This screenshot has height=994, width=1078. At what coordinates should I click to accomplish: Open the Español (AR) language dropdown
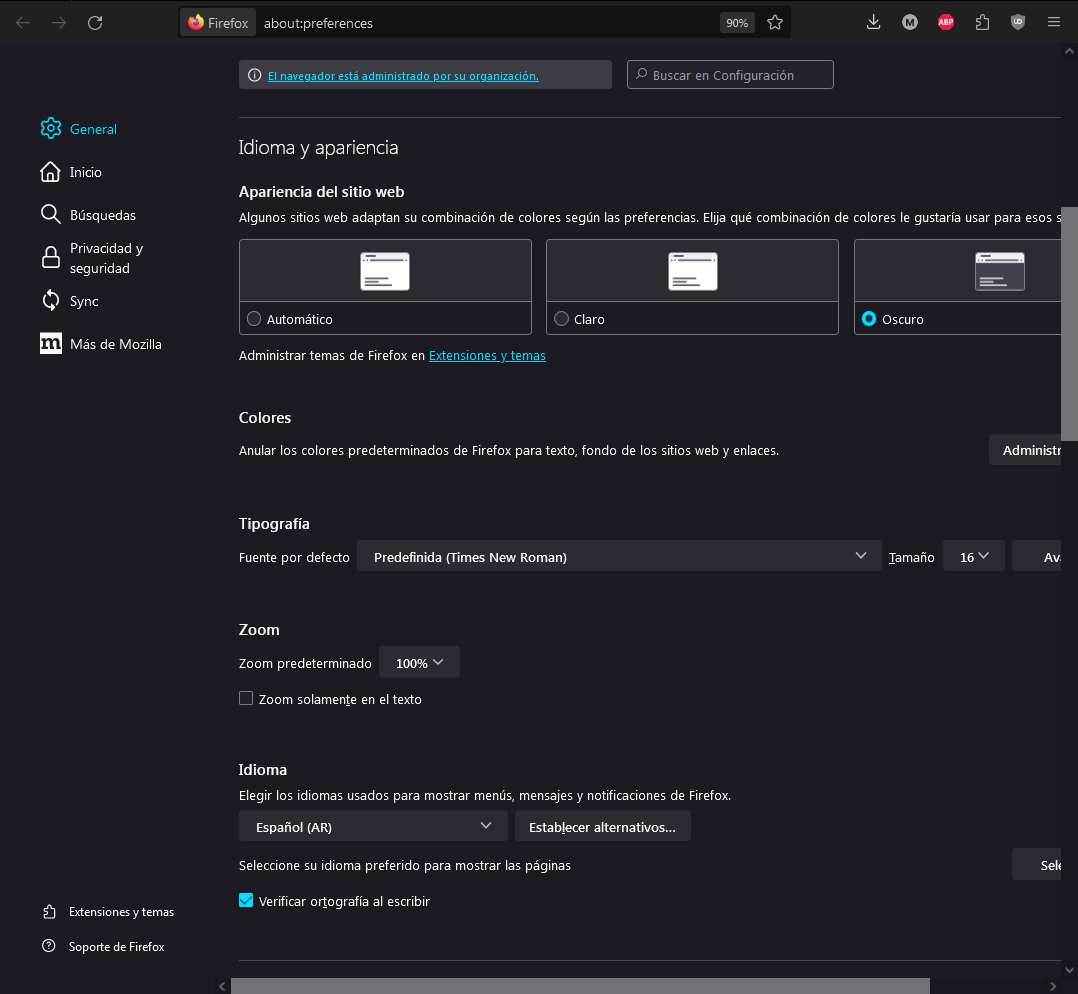[373, 827]
